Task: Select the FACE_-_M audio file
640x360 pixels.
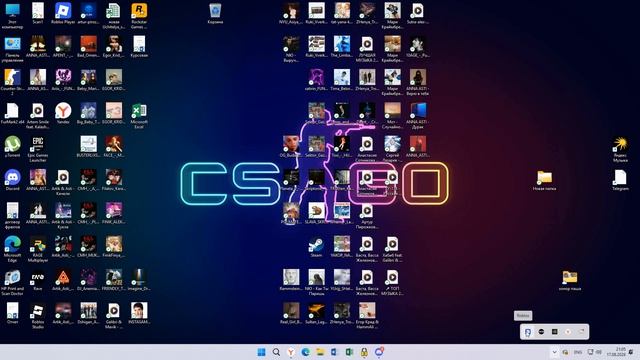Action: pyautogui.click(x=113, y=147)
